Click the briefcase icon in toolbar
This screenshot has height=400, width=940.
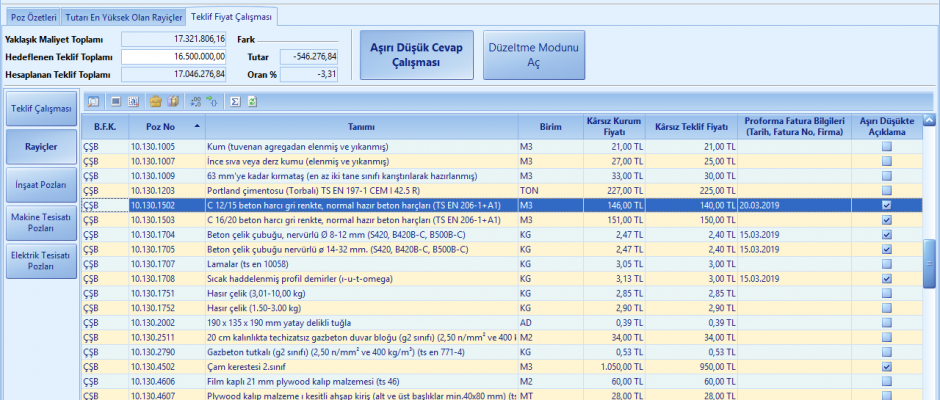pos(155,101)
